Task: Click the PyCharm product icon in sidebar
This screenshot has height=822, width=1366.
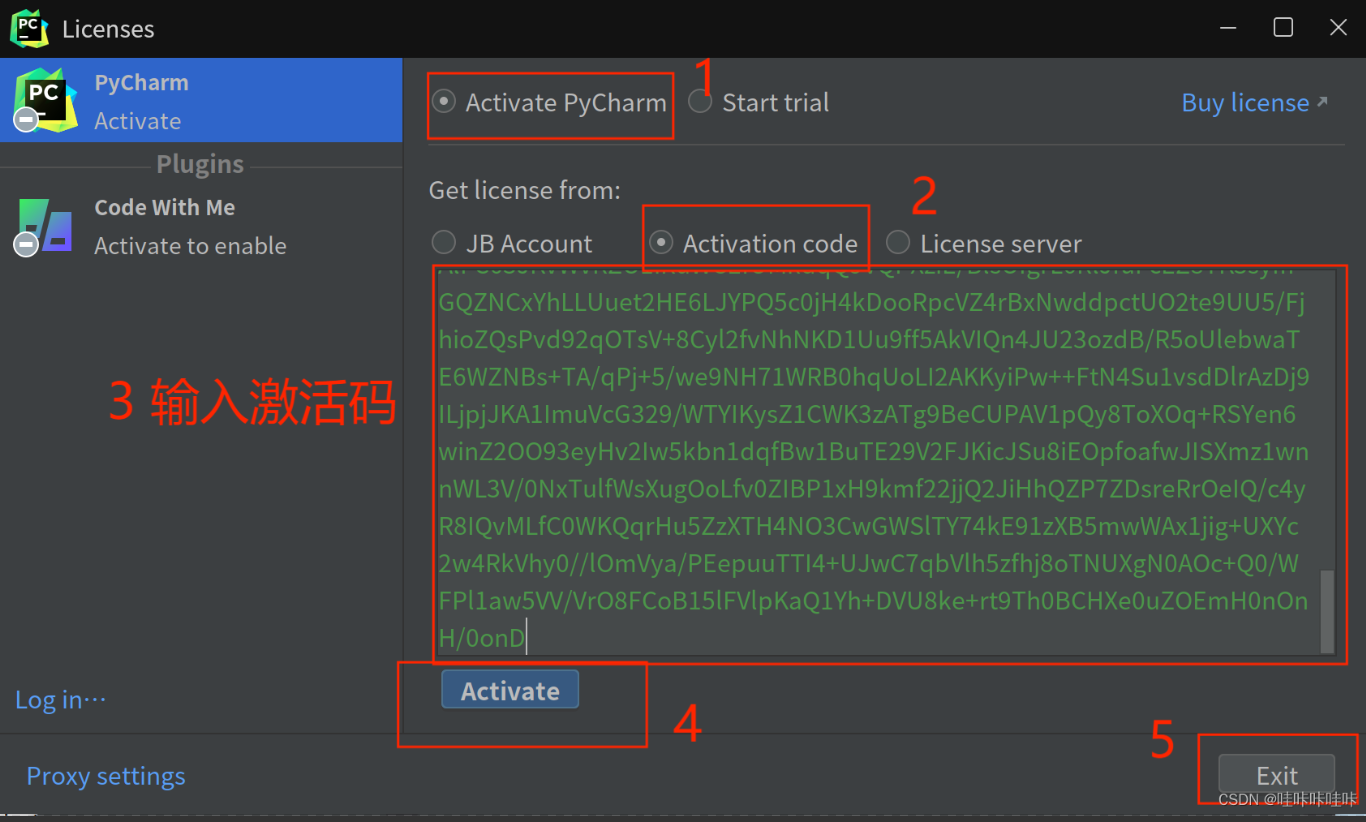Action: [x=44, y=100]
